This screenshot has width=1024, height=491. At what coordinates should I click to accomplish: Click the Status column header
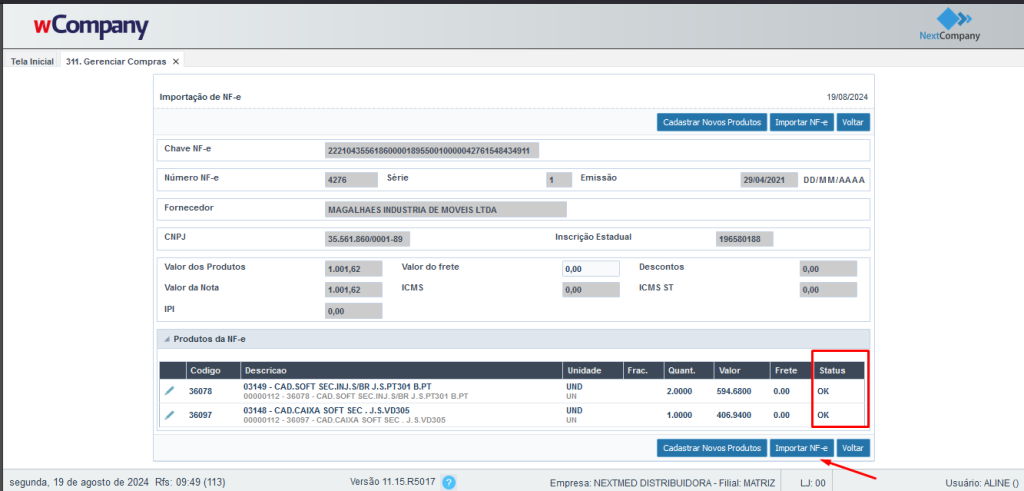click(839, 370)
